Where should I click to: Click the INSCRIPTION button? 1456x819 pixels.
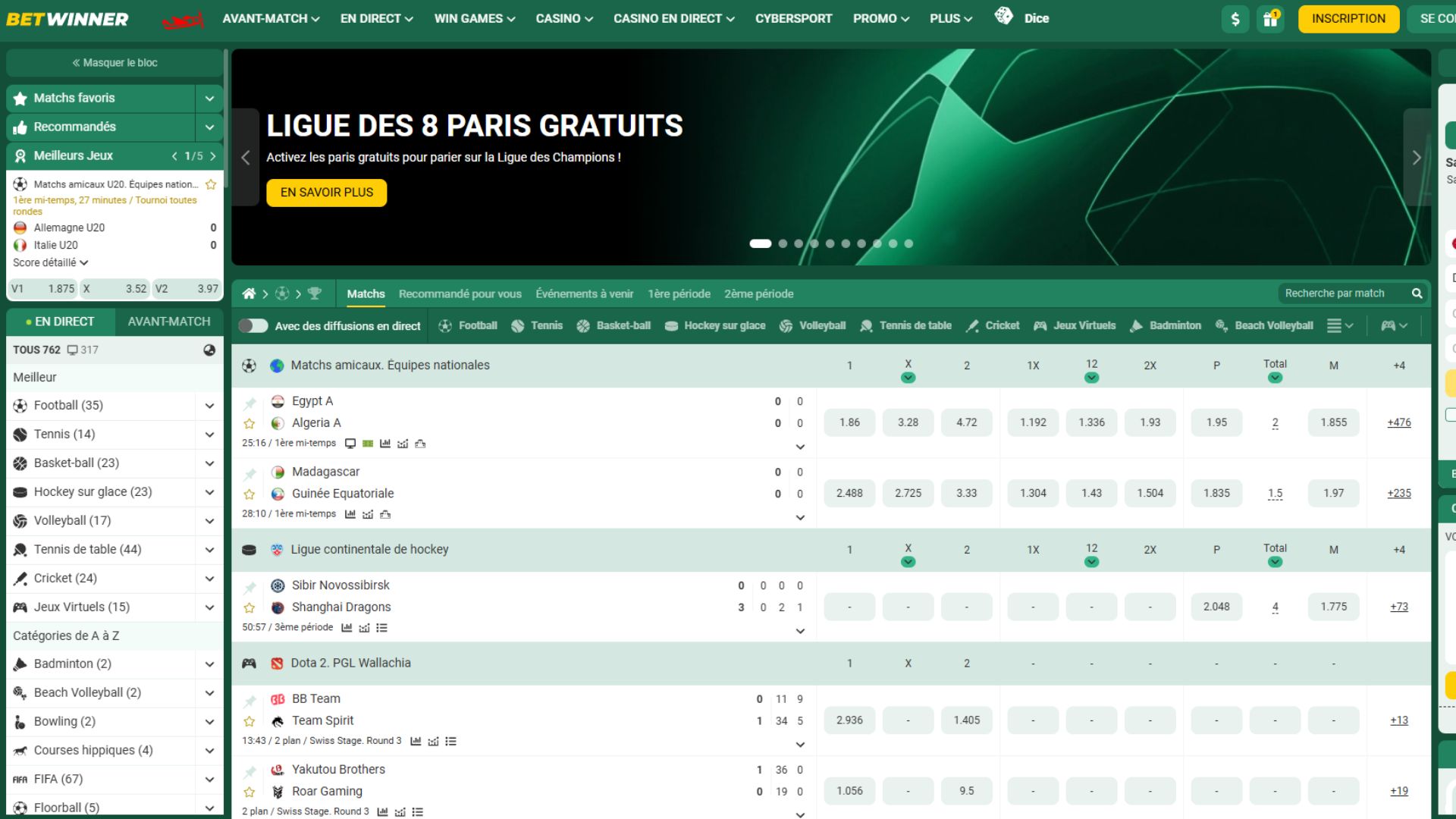click(x=1348, y=18)
